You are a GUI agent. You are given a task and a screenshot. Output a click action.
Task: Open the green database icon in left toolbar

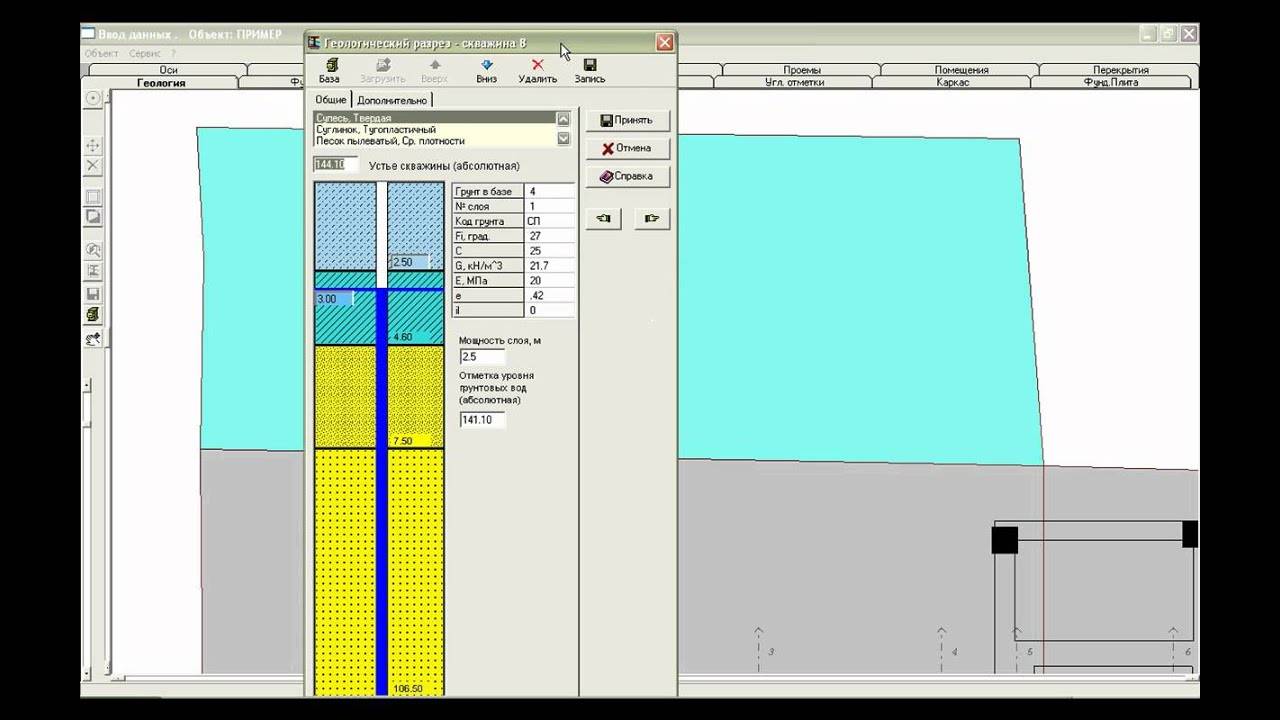click(93, 315)
